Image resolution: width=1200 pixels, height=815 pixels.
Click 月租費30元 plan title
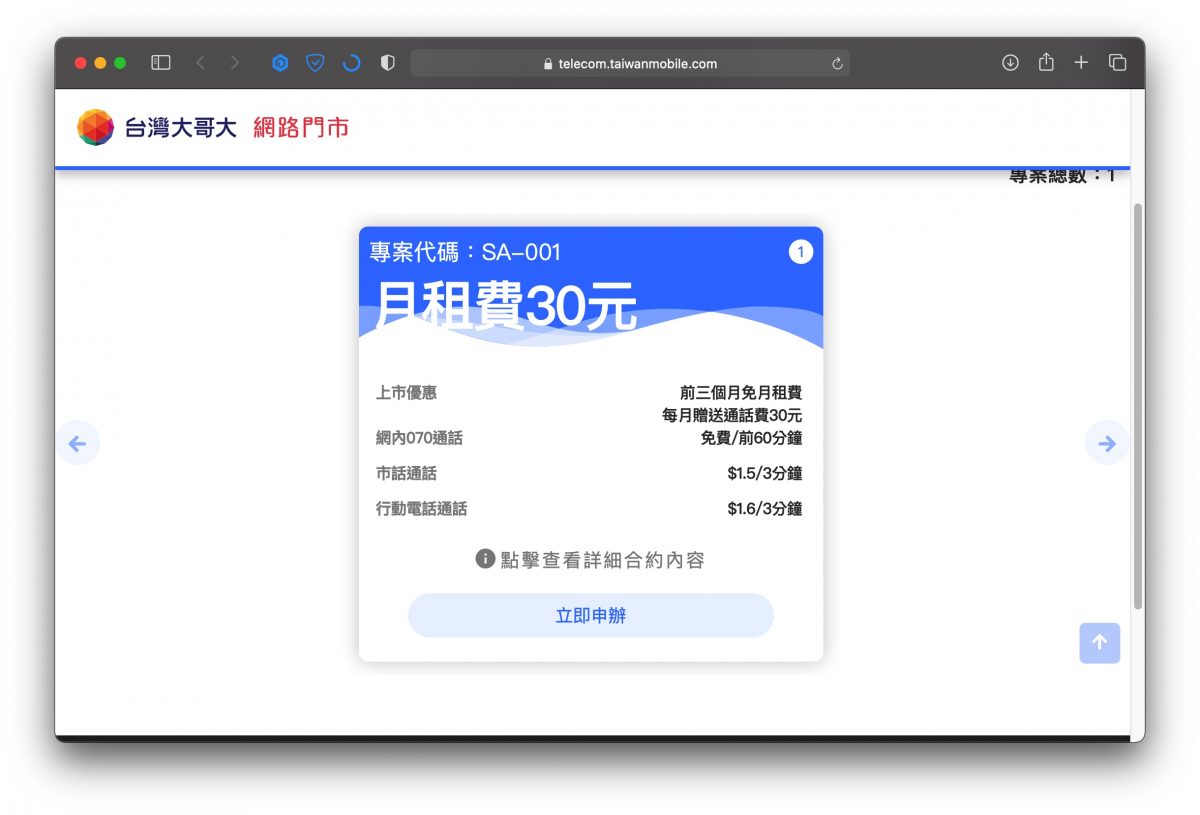[x=506, y=305]
